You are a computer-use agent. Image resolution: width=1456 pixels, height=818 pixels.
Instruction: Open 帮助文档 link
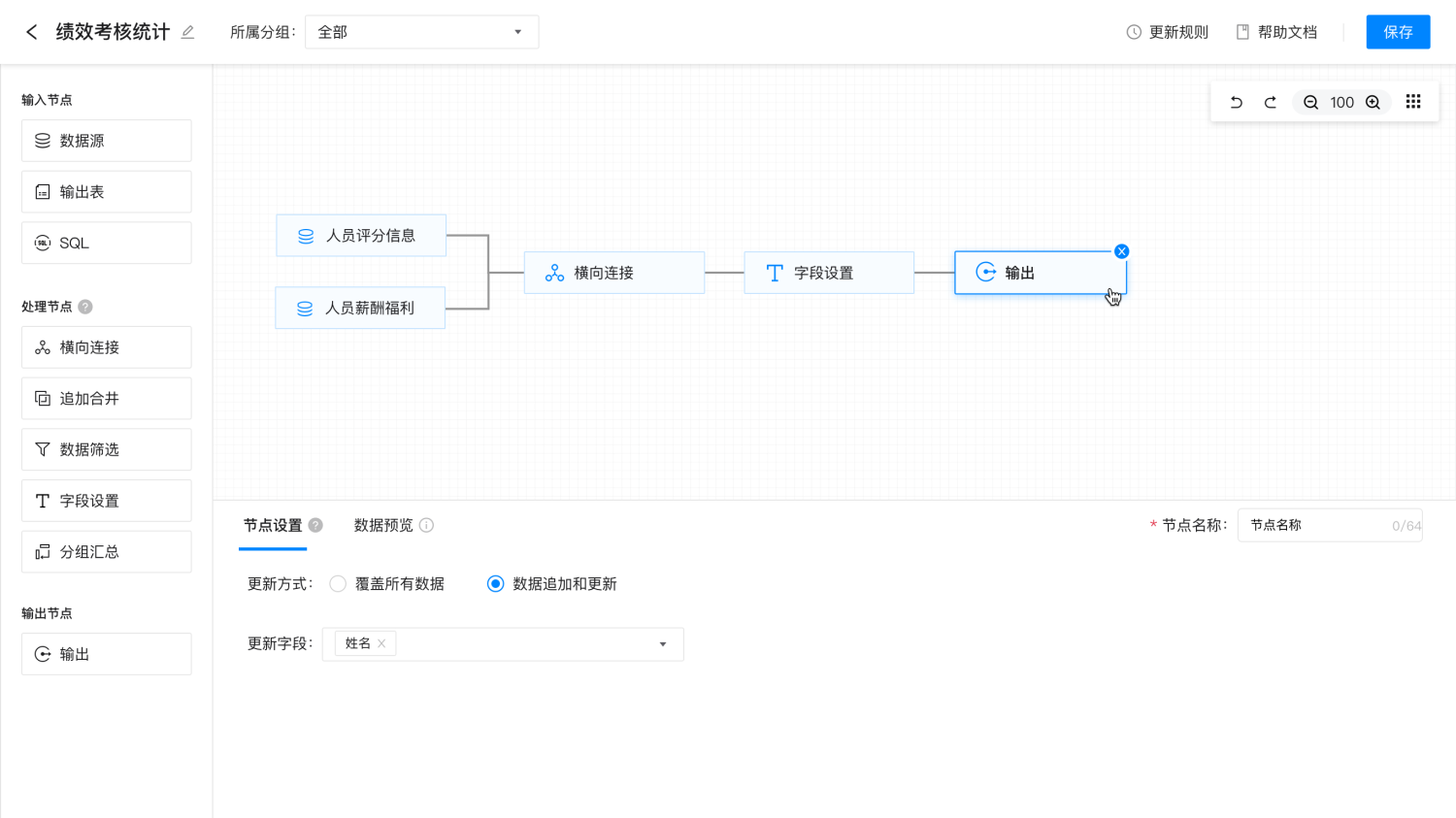pyautogui.click(x=1276, y=32)
